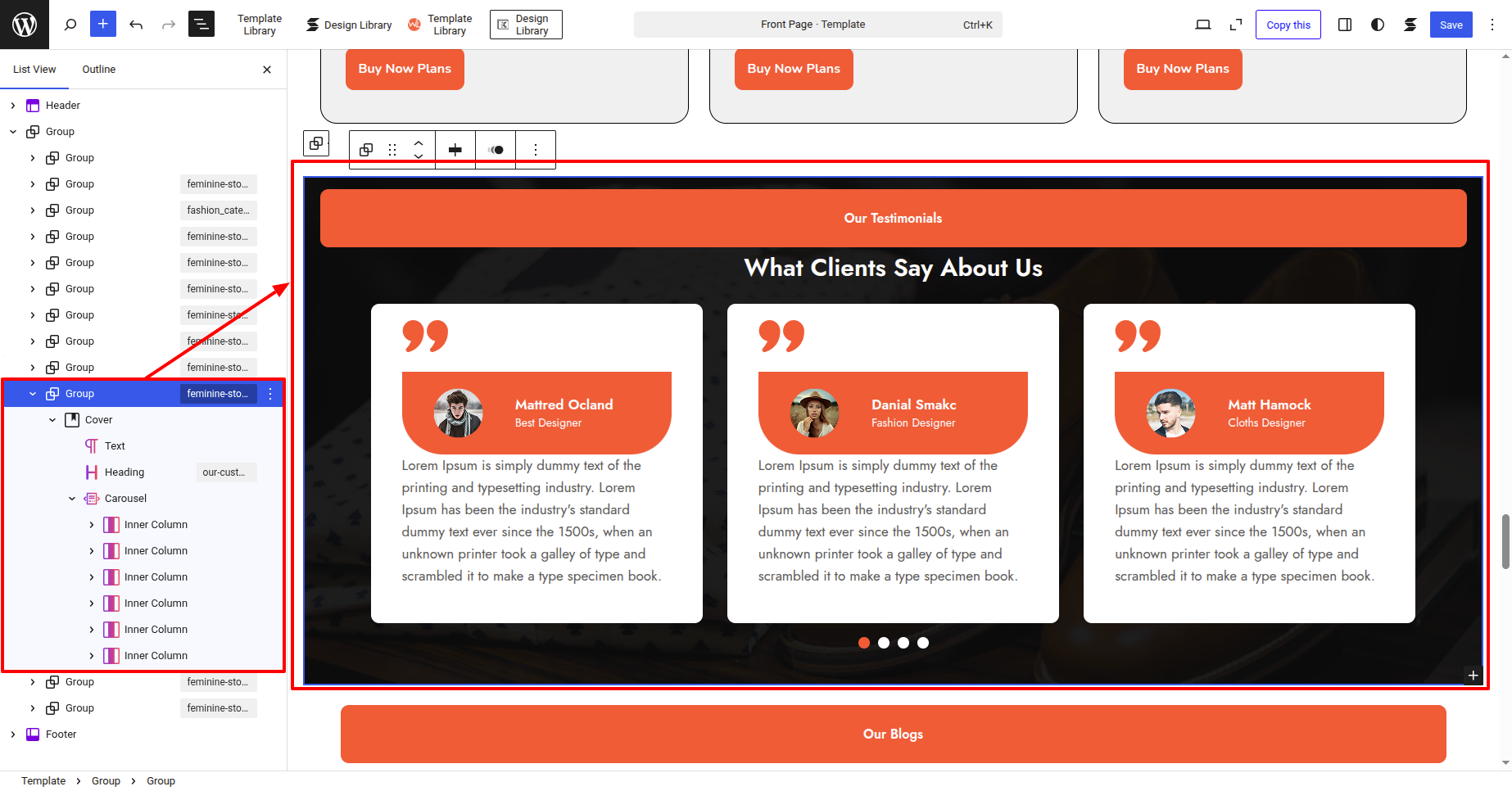Open block toolbar three-dot options
The width and height of the screenshot is (1512, 791).
tap(536, 150)
